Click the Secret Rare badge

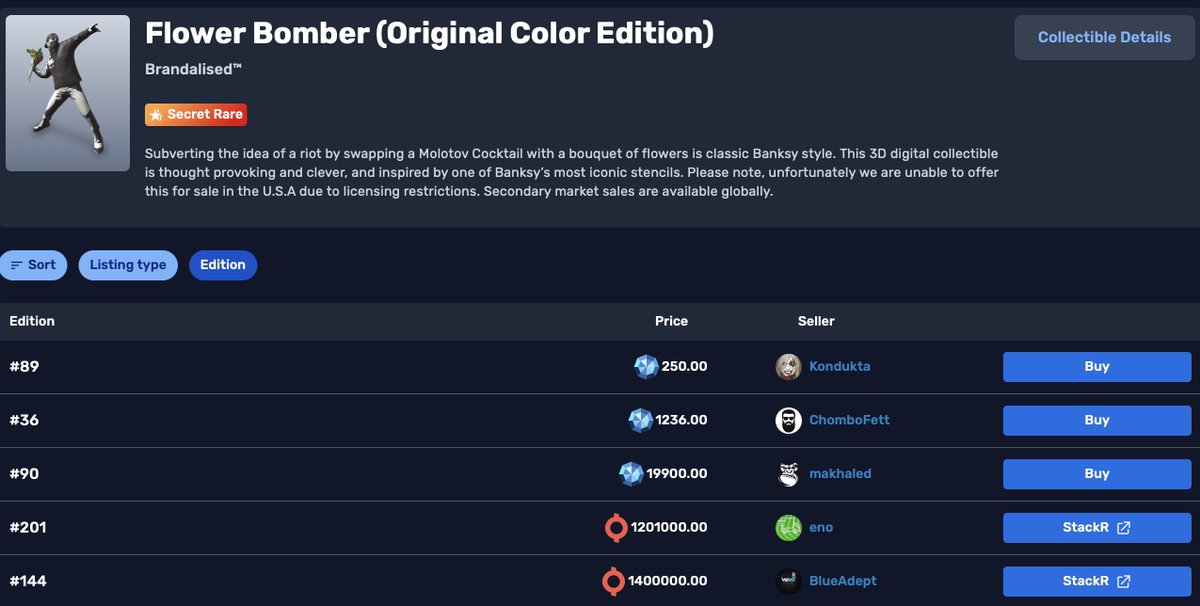point(196,115)
